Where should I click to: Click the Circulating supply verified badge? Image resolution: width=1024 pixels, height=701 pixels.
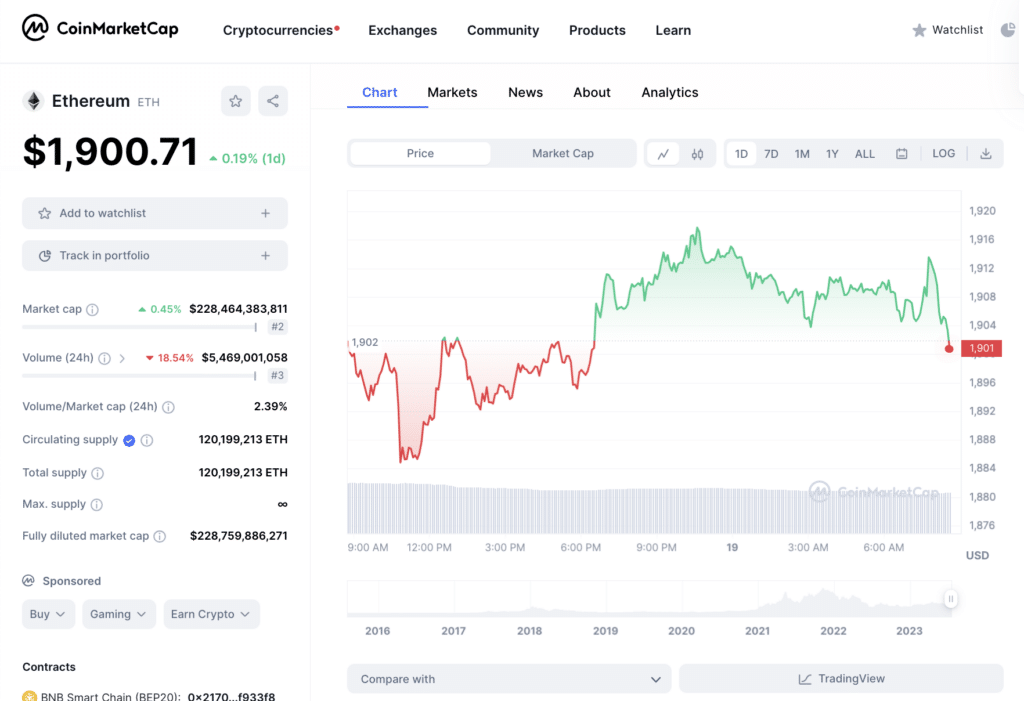129,440
